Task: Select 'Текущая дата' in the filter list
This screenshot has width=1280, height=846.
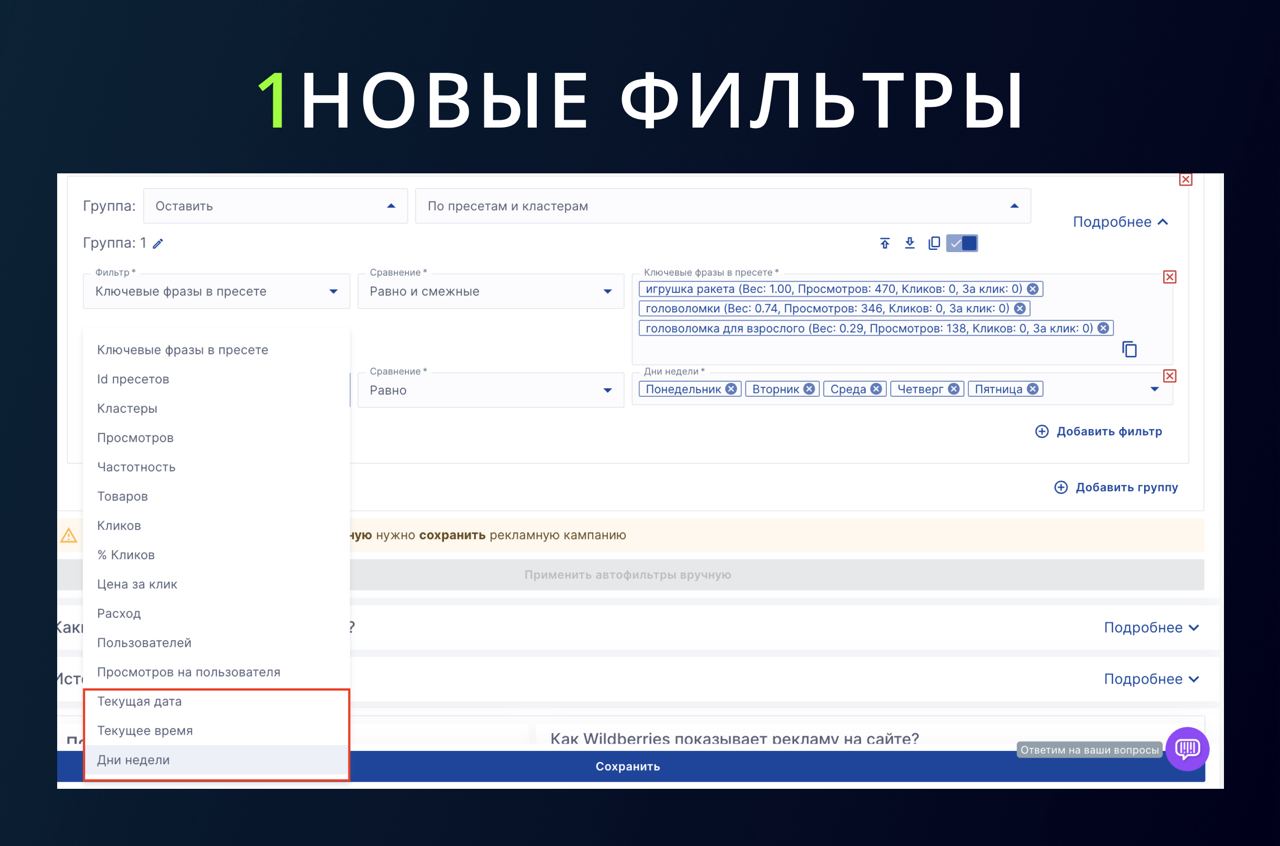Action: click(x=139, y=701)
